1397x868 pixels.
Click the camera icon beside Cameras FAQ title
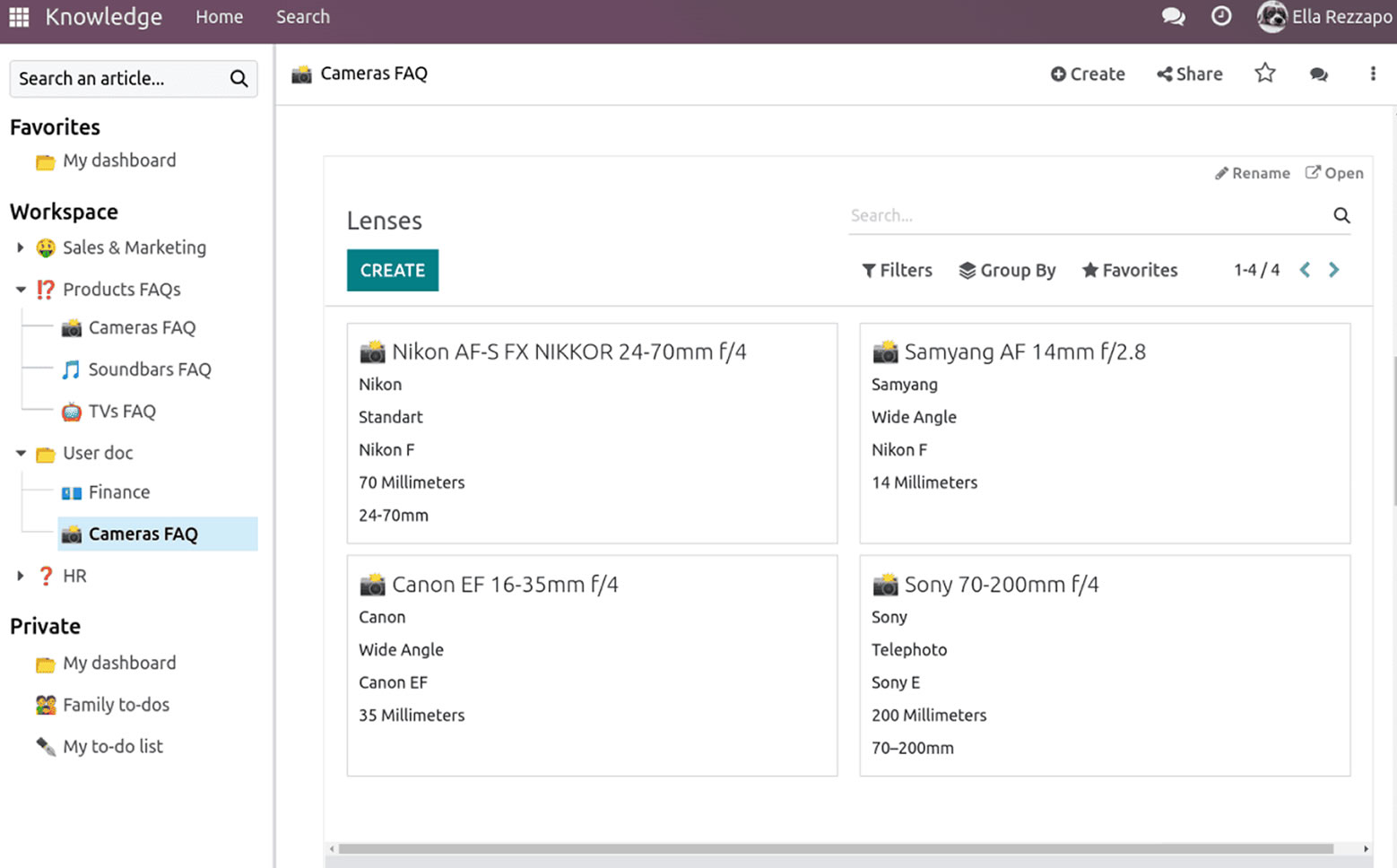pyautogui.click(x=301, y=74)
